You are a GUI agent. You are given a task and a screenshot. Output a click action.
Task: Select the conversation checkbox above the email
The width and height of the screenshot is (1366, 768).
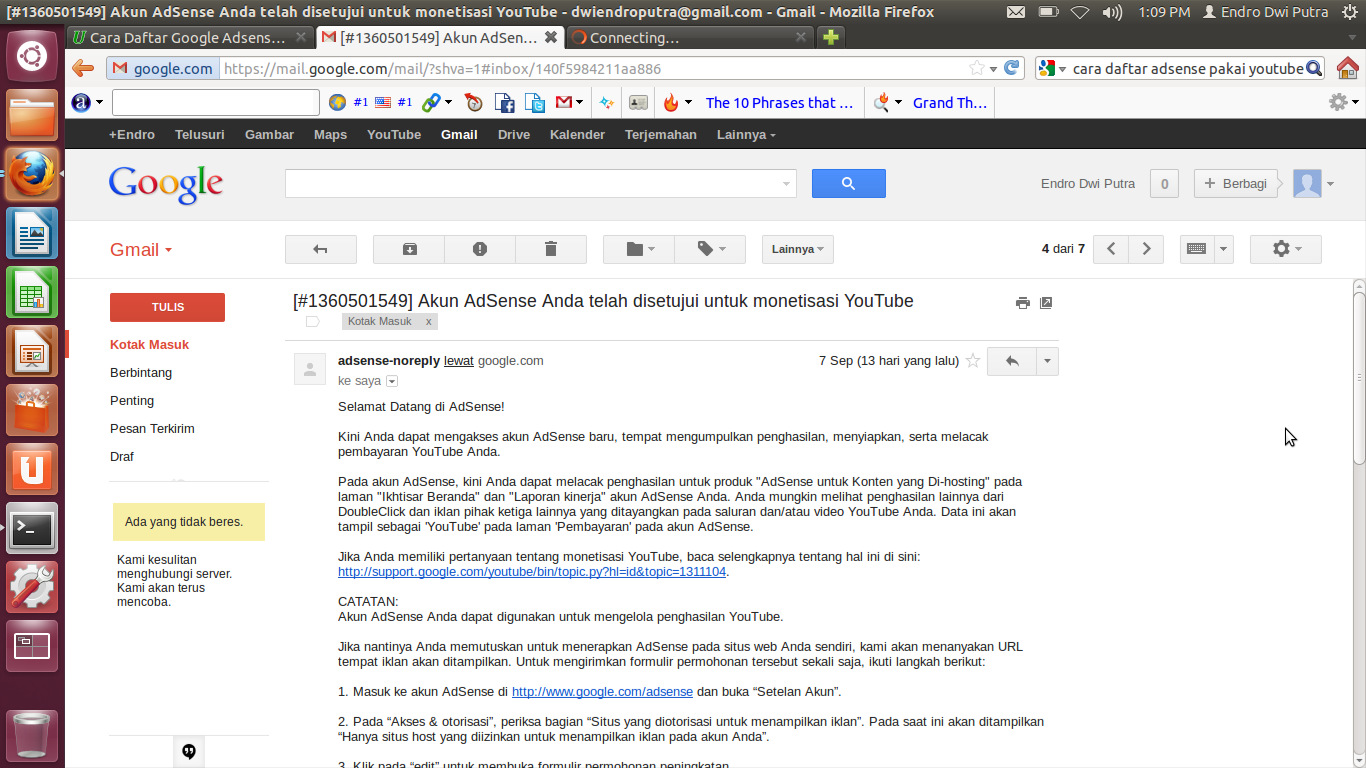point(313,321)
